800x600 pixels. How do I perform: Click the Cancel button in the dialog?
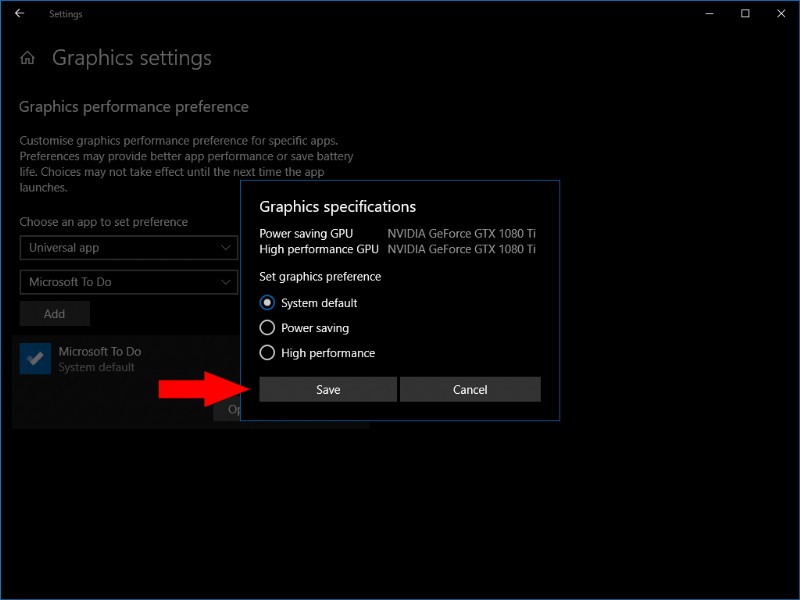pyautogui.click(x=470, y=389)
